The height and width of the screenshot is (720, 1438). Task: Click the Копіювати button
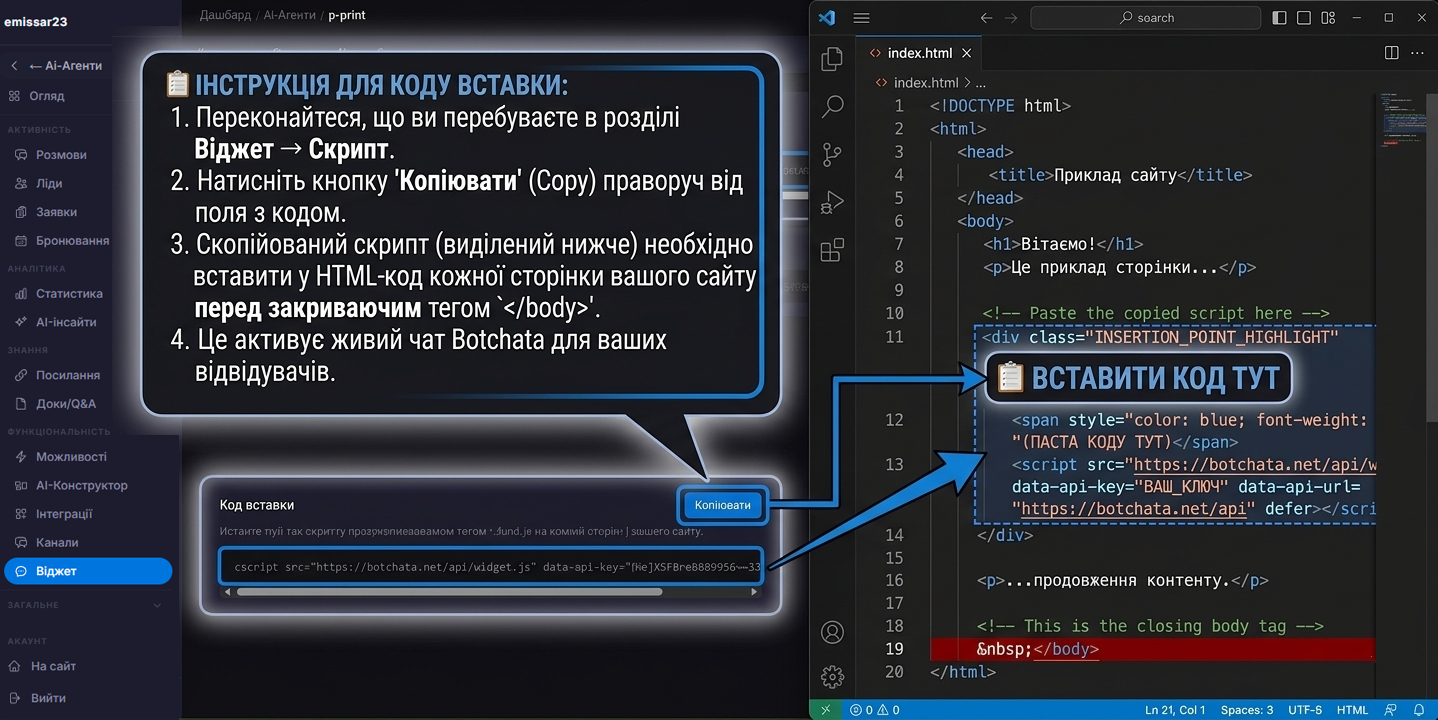[722, 505]
